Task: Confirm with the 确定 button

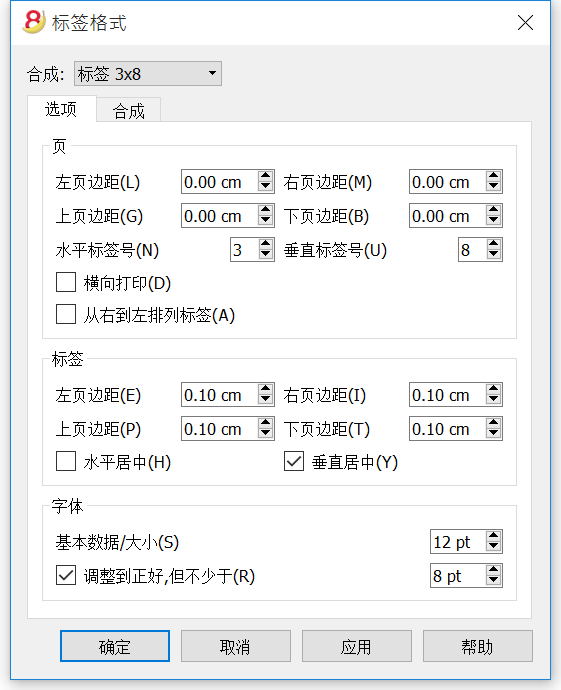Action: point(115,646)
